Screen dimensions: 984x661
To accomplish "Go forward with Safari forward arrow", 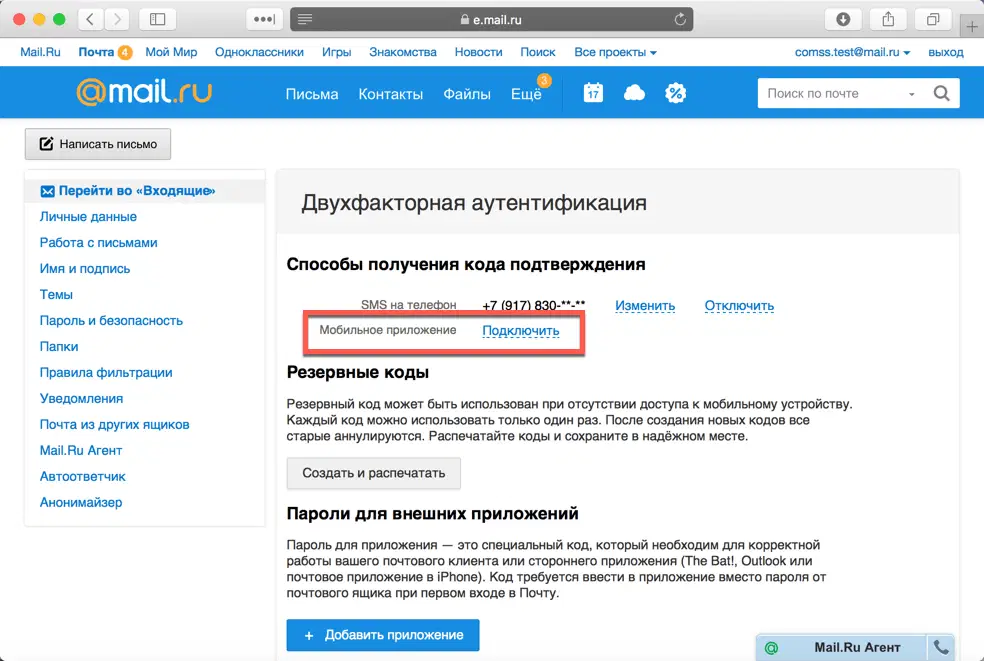I will click(x=117, y=19).
